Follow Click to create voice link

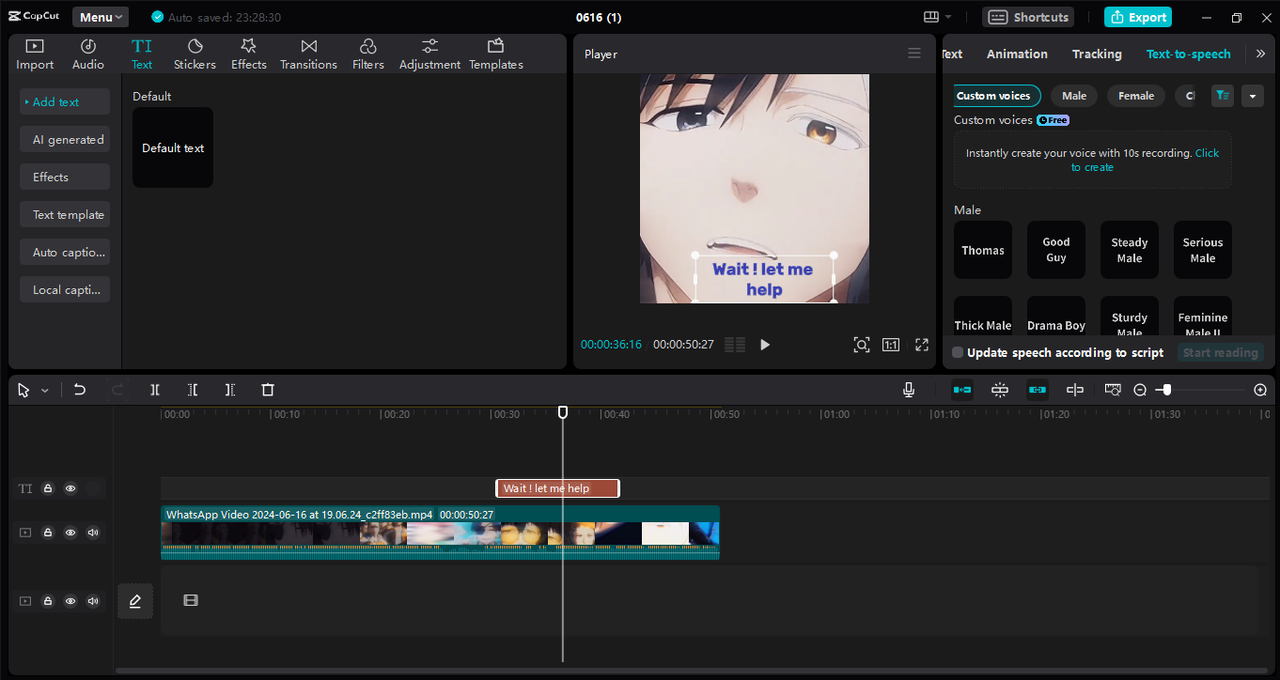click(1145, 160)
